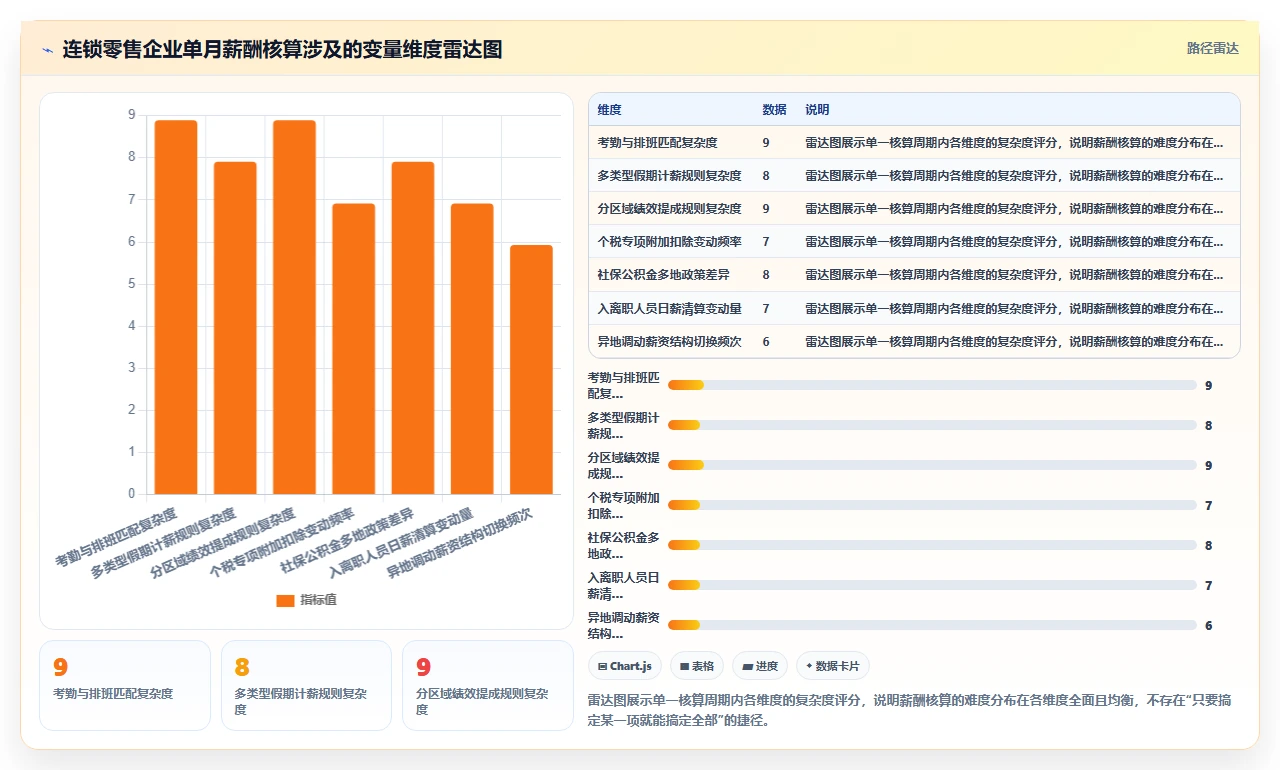Click the 表格 tag button
The image size is (1280, 770).
697,666
